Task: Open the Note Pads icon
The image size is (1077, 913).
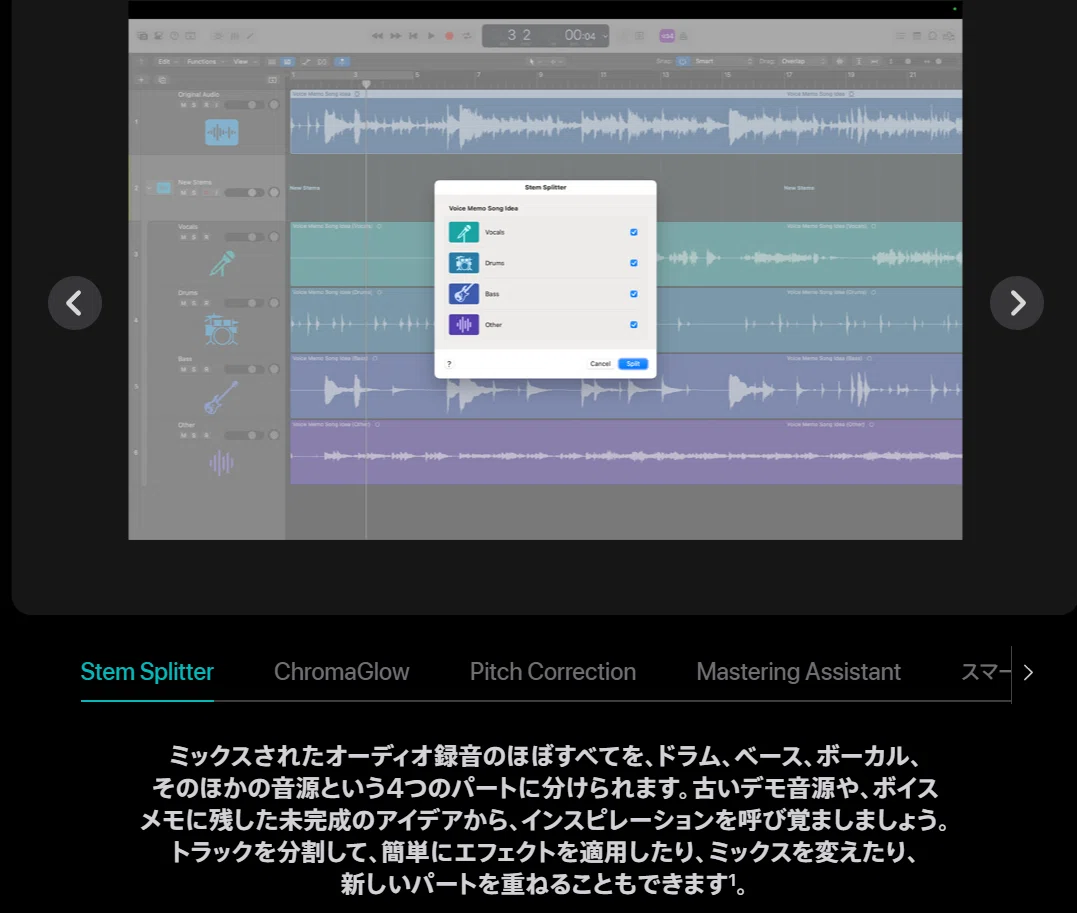Action: pos(917,36)
